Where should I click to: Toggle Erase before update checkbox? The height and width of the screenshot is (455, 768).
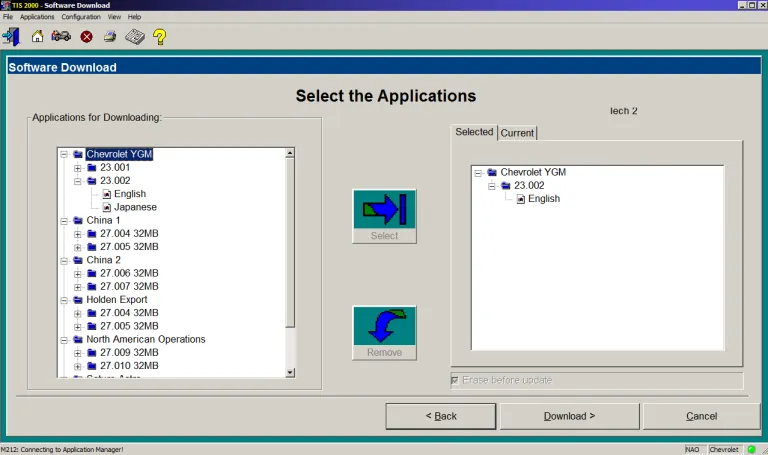455,381
